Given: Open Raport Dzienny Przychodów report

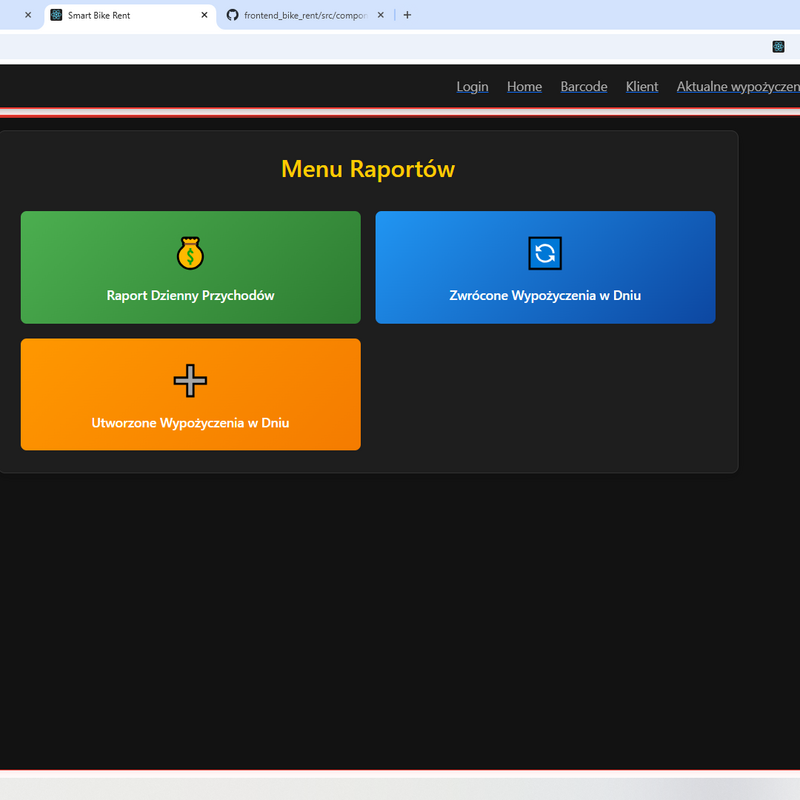Looking at the screenshot, I should tap(190, 295).
